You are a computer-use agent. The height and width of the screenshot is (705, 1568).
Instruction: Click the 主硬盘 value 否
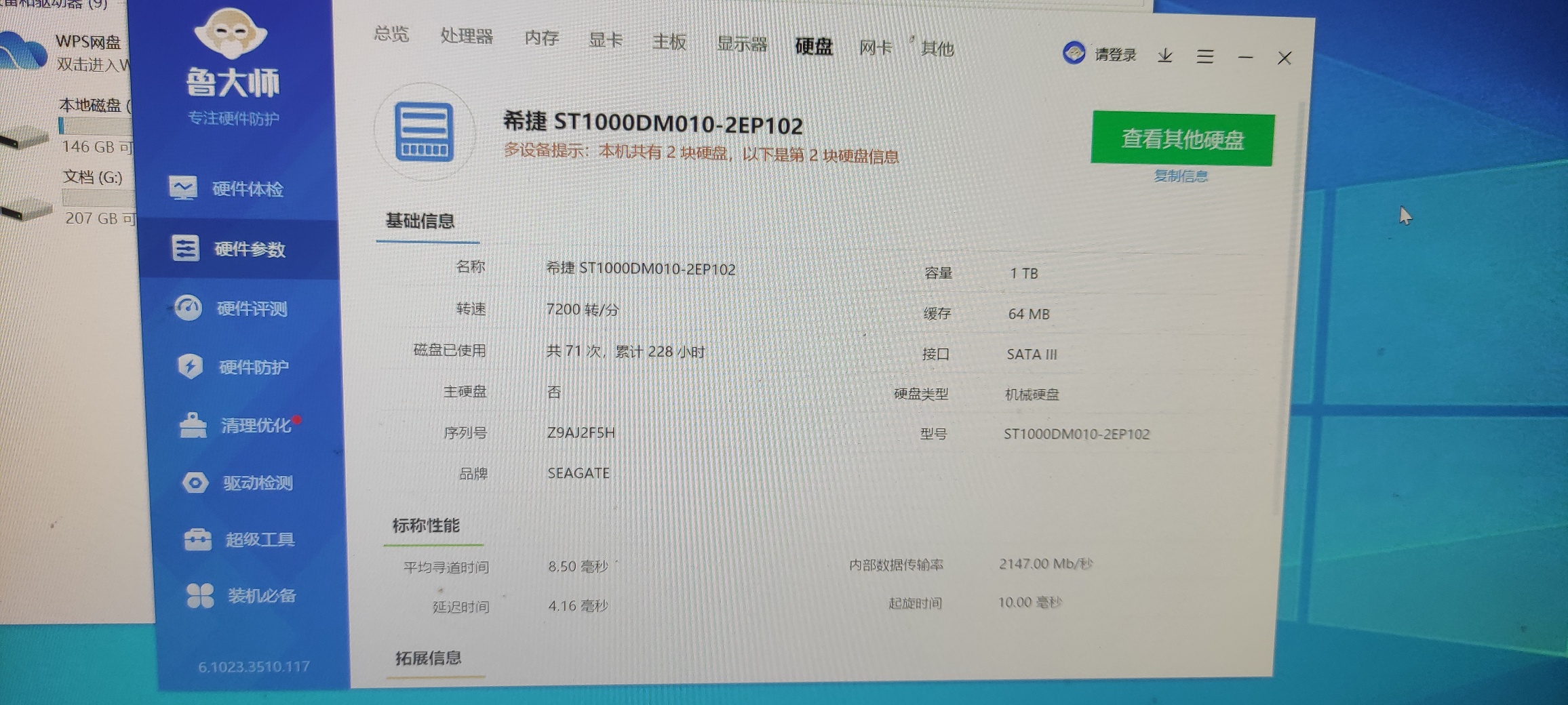(x=554, y=392)
